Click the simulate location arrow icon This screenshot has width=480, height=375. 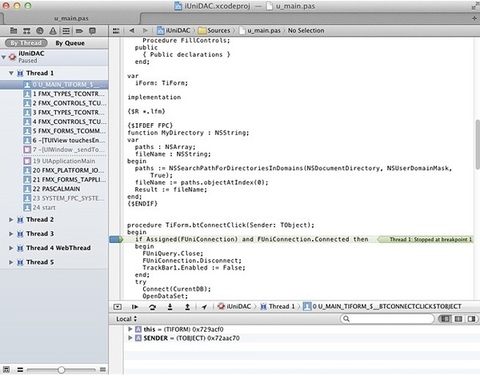pyautogui.click(x=204, y=307)
